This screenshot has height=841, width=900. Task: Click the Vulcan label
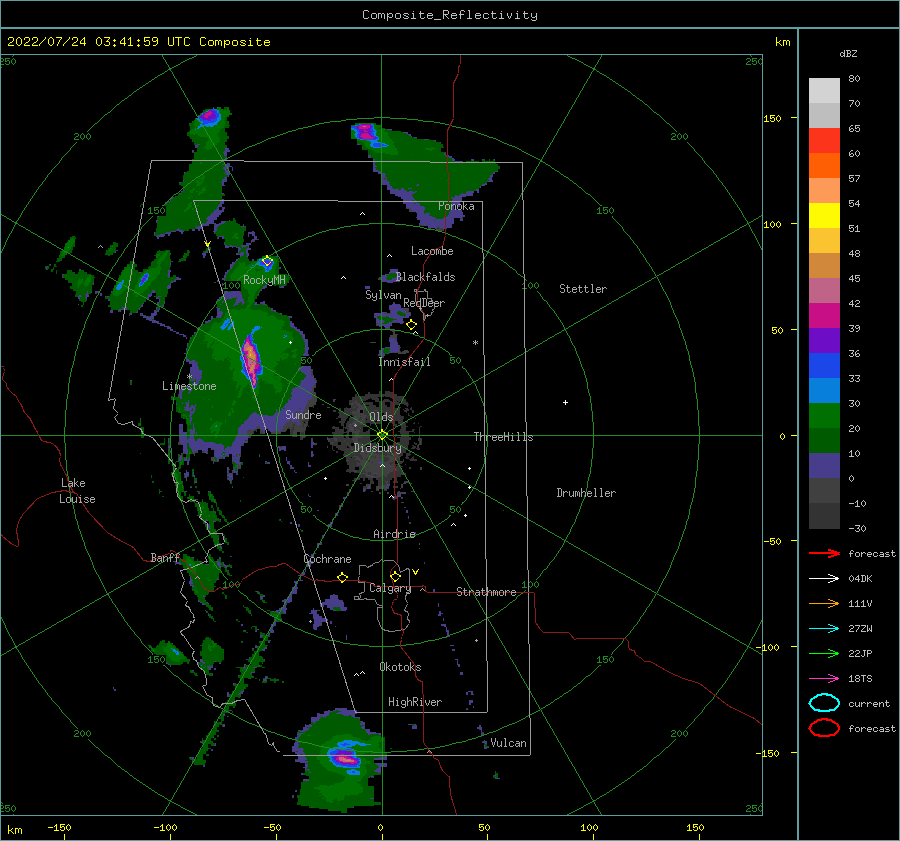coord(508,743)
